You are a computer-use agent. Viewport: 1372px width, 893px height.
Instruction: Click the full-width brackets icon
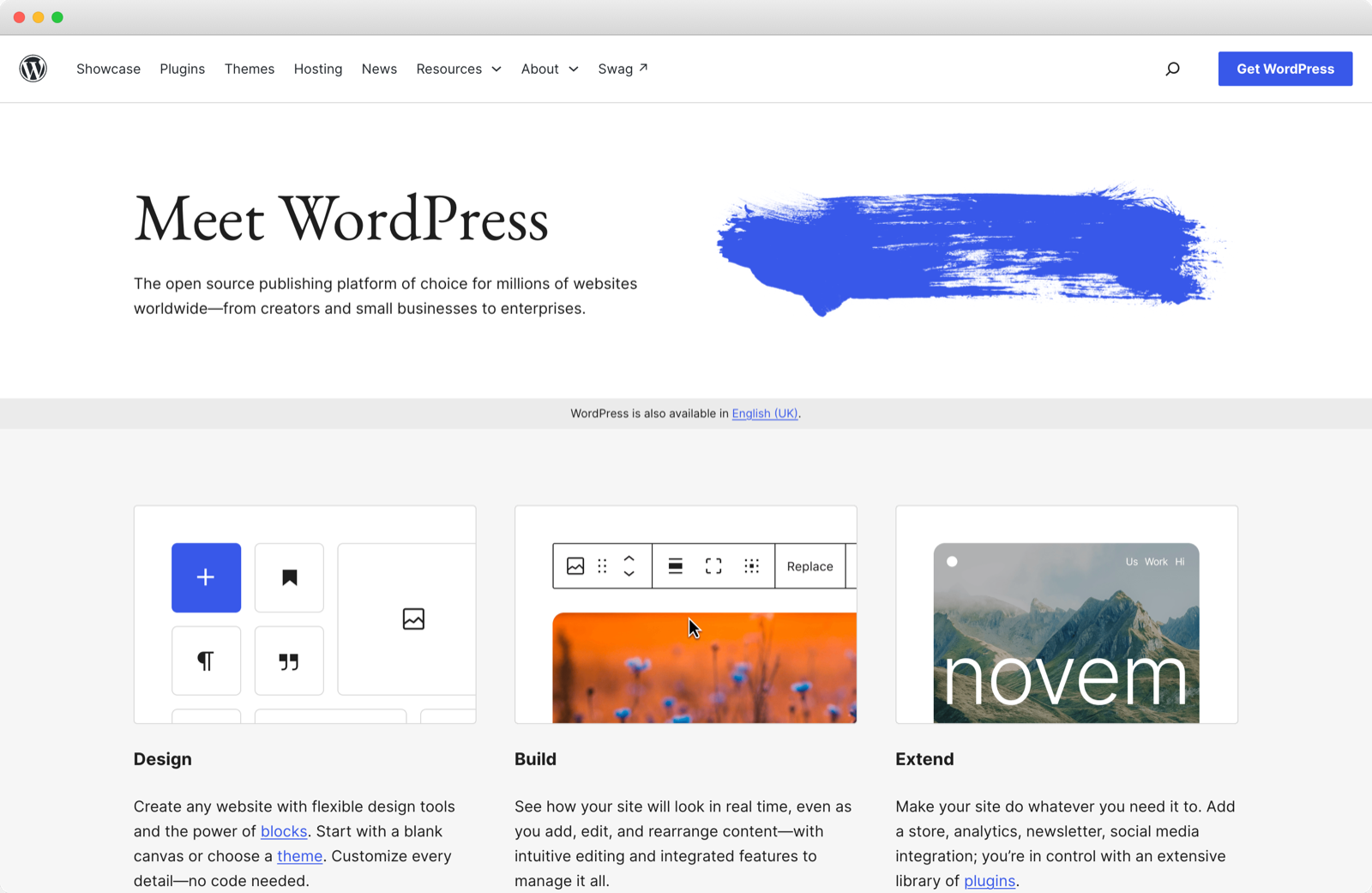tap(713, 566)
